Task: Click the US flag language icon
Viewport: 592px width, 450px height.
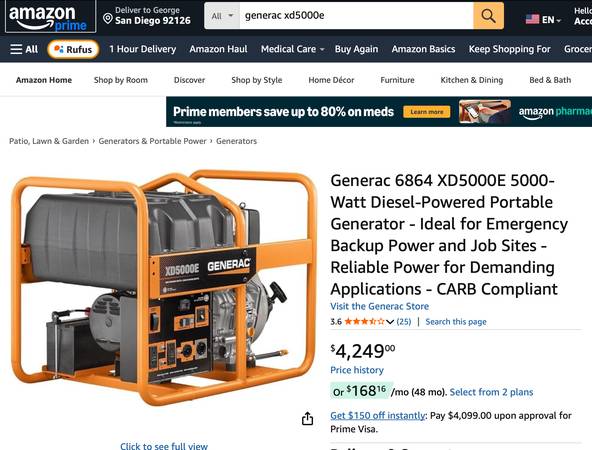Action: click(532, 19)
